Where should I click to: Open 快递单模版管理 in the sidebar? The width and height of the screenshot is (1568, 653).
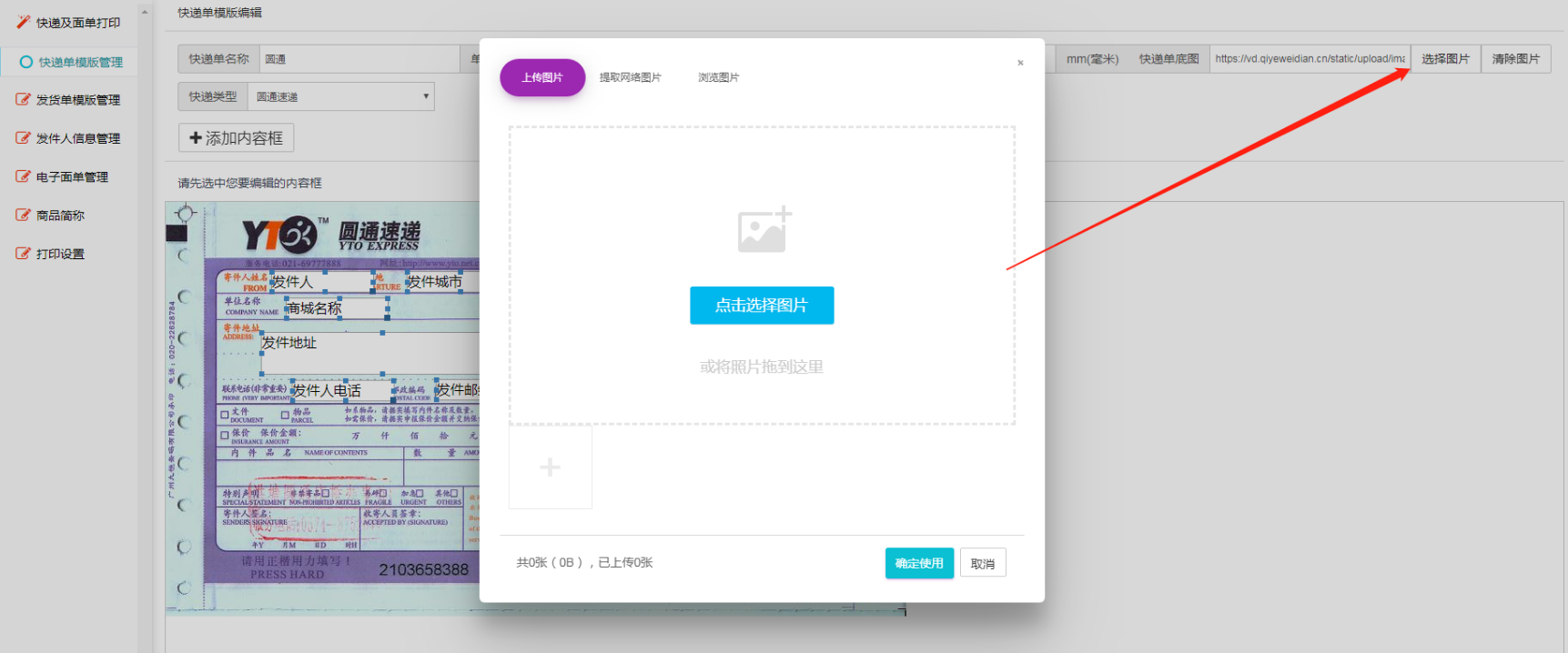pyautogui.click(x=80, y=62)
